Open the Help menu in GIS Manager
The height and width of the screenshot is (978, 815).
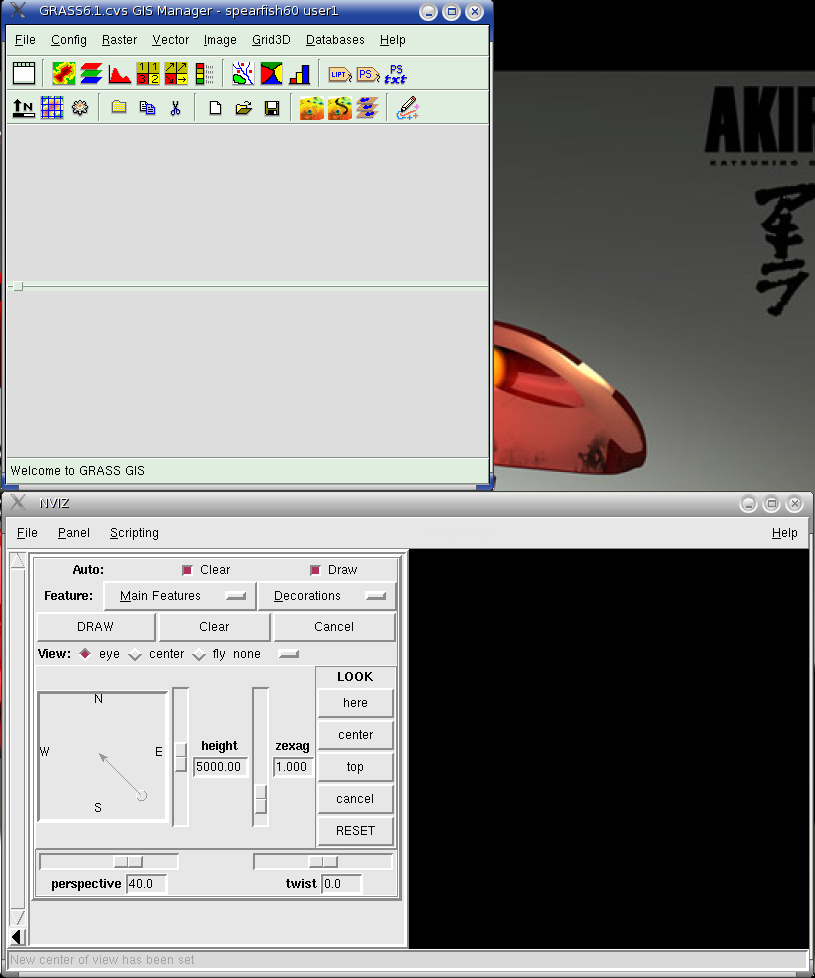tap(392, 40)
